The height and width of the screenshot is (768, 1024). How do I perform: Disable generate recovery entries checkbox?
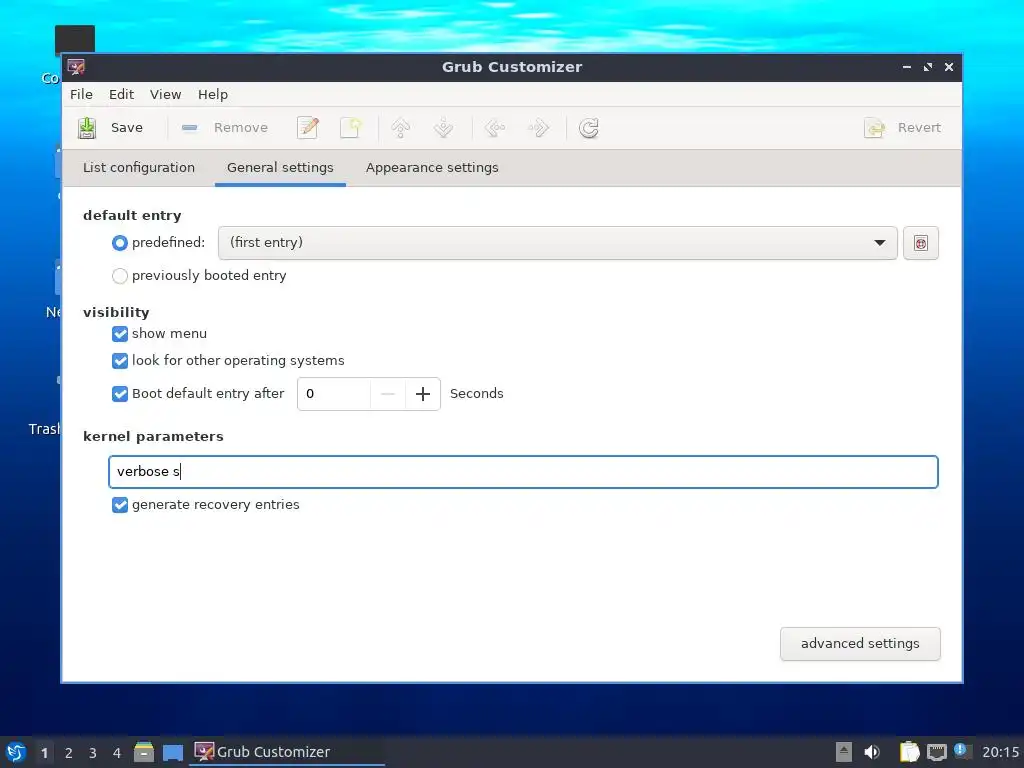pyautogui.click(x=120, y=505)
